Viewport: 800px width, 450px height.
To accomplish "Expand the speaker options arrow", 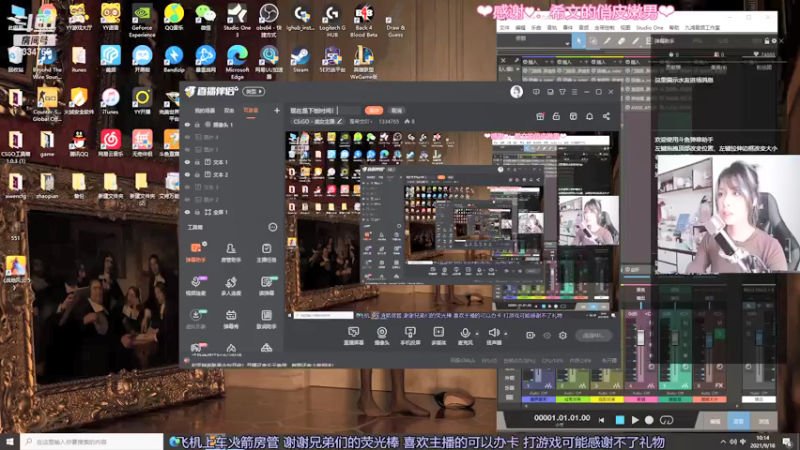I will 506,333.
